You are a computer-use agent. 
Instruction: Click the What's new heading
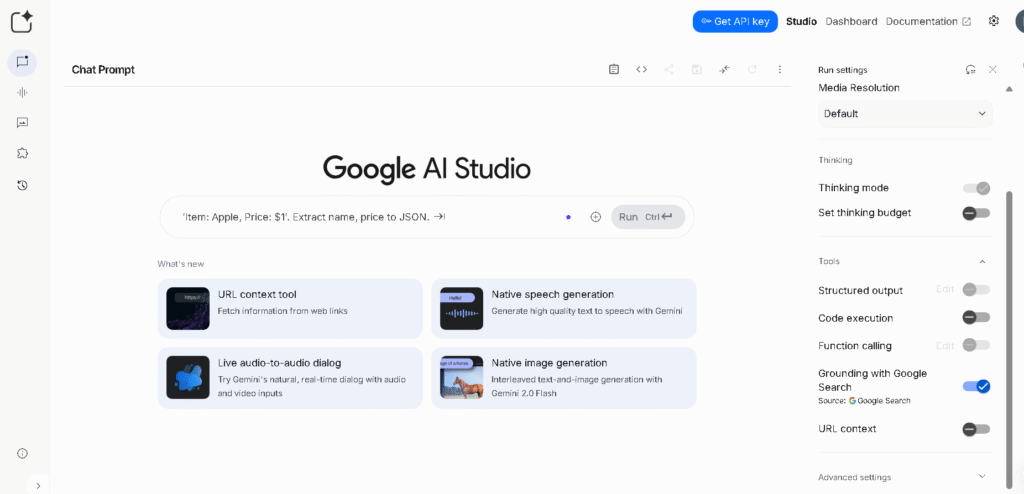181,264
